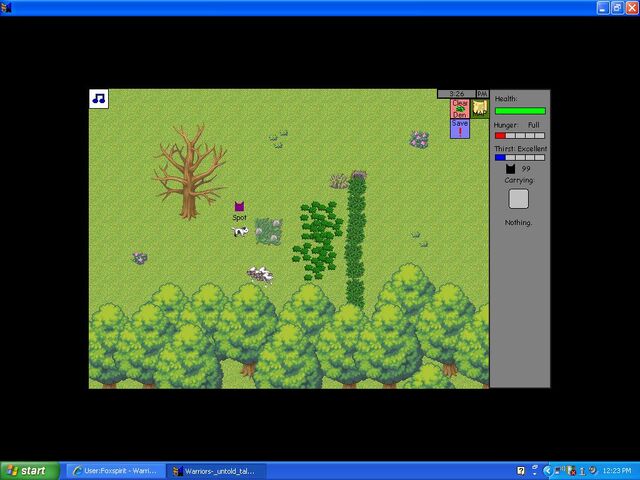The image size is (640, 480).
Task: Click the application icon in title bar
Action: click(6, 7)
